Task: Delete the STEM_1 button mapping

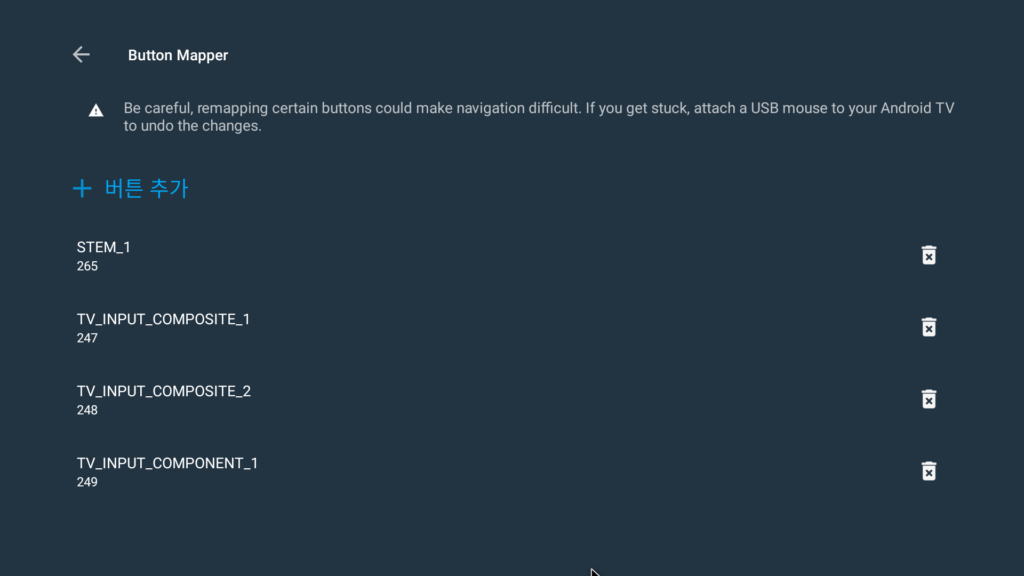Action: tap(929, 255)
